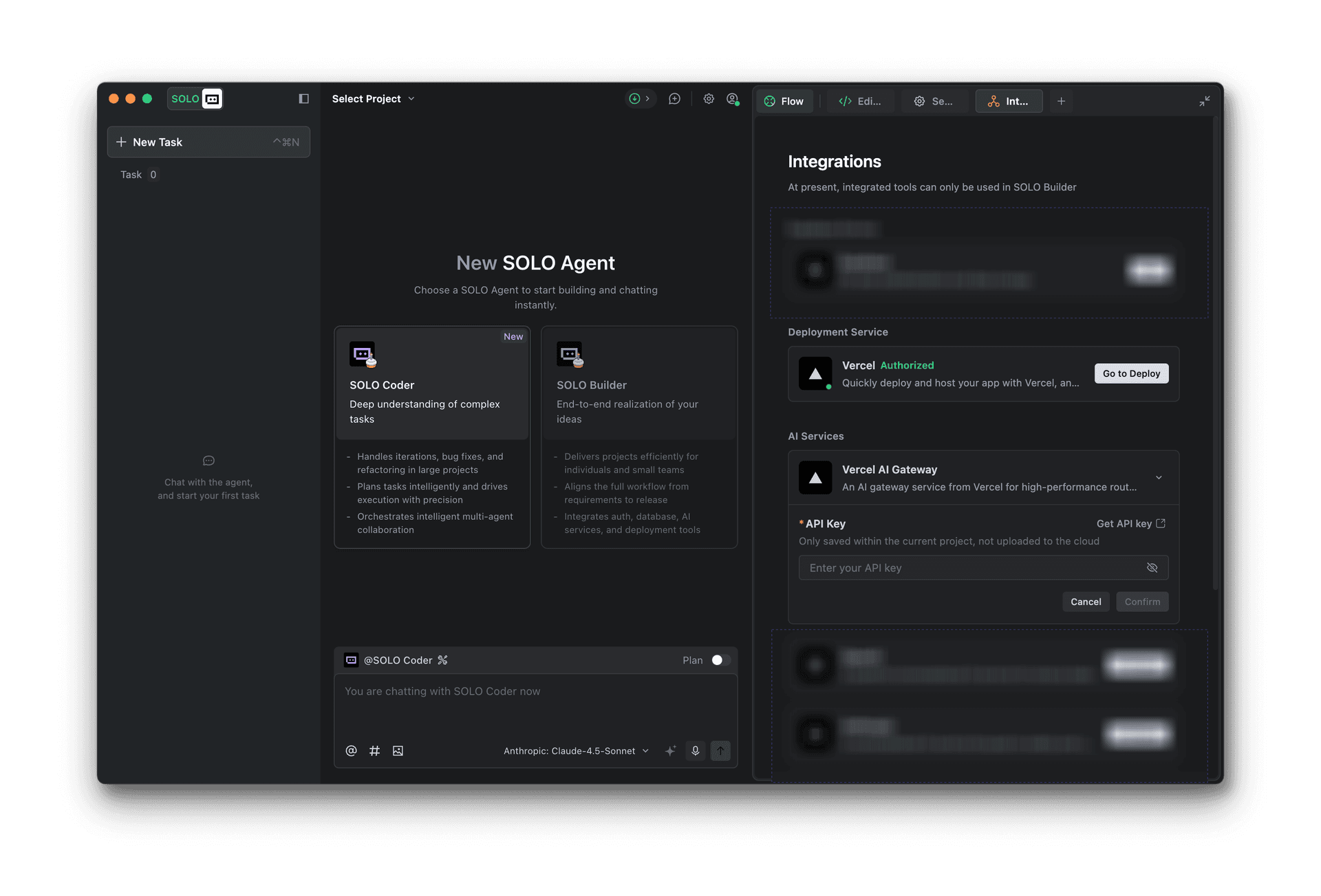Viewport: 1321px width, 896px height.
Task: Open the Select Project dropdown
Action: point(373,99)
